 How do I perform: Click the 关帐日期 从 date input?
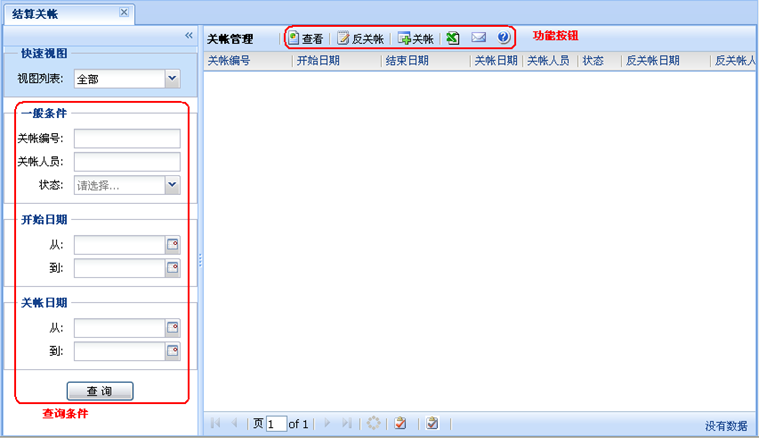pos(120,328)
